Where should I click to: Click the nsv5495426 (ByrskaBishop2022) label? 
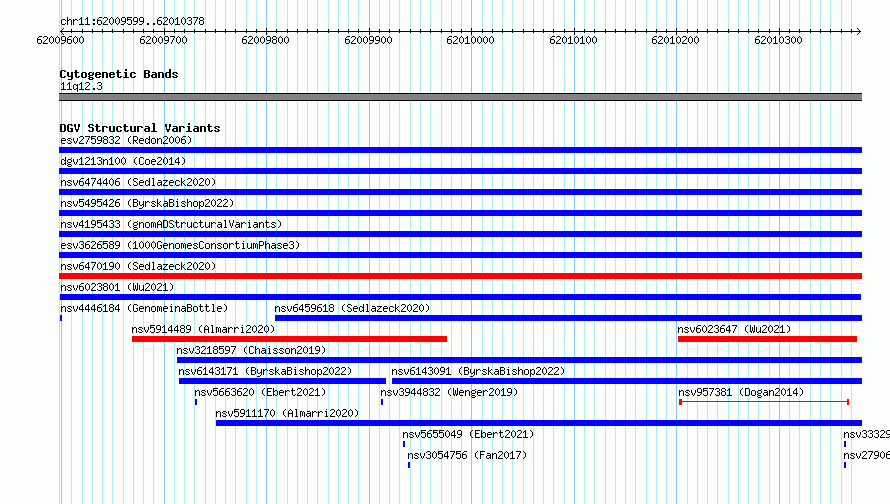(147, 203)
